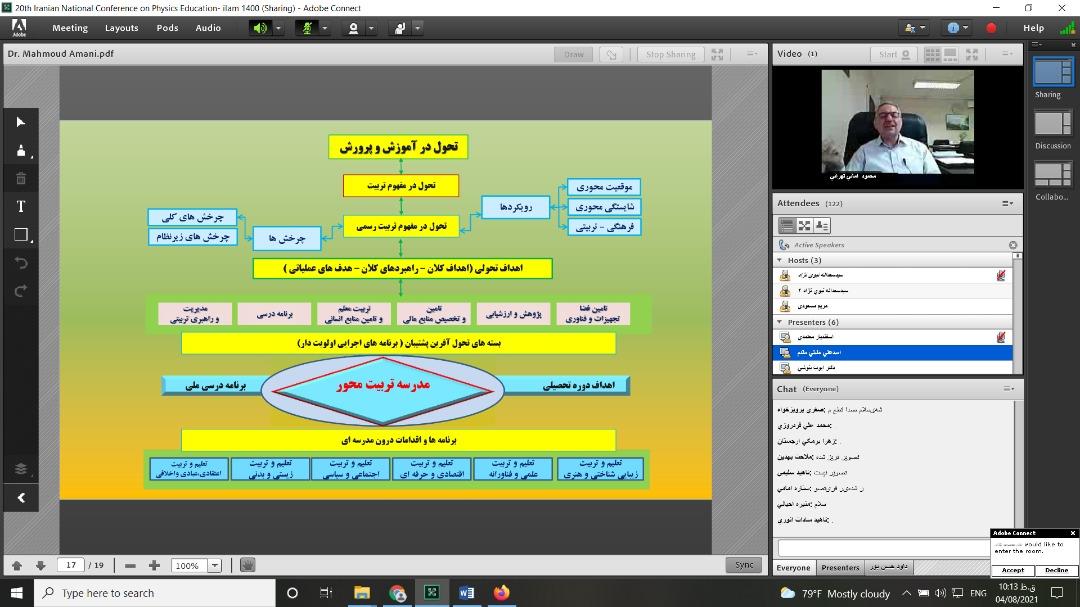Viewport: 1080px width, 607px height.
Task: Collapse the Hosts group in Attendees
Action: (x=780, y=260)
